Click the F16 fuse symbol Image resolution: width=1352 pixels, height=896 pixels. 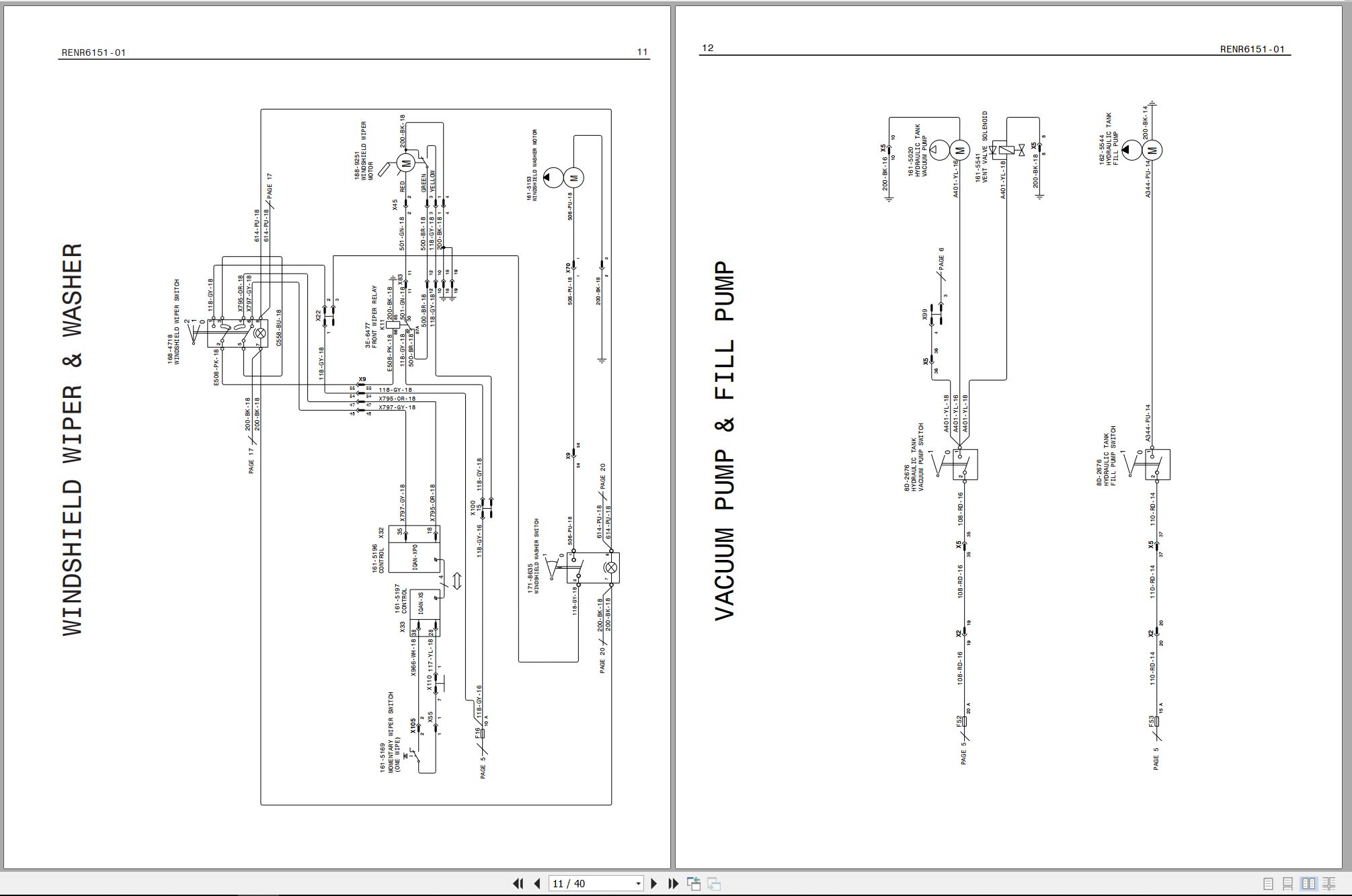pyautogui.click(x=482, y=733)
